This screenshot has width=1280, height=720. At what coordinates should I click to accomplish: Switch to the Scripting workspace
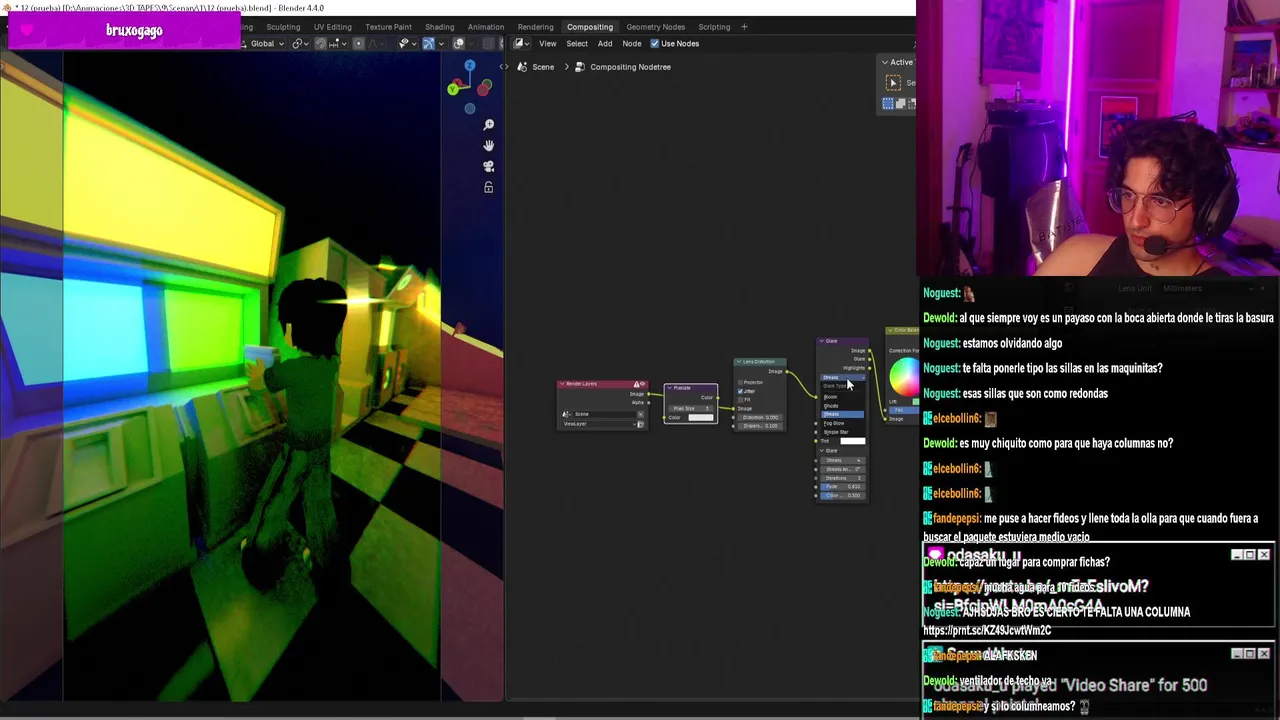click(714, 27)
